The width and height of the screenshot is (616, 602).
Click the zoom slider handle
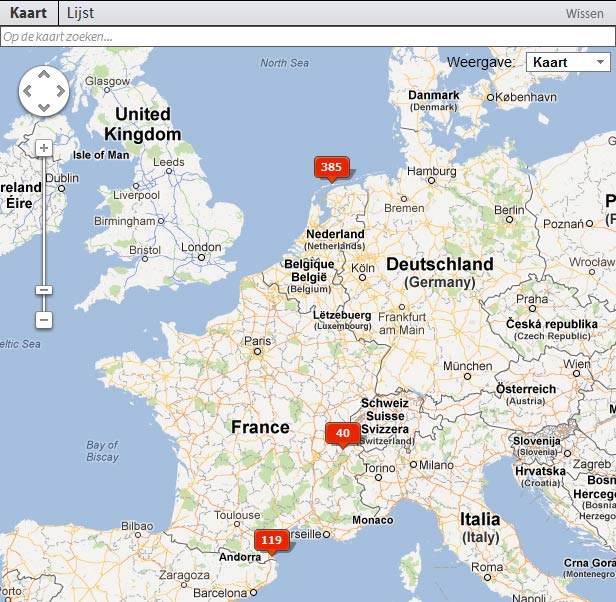tap(43, 290)
